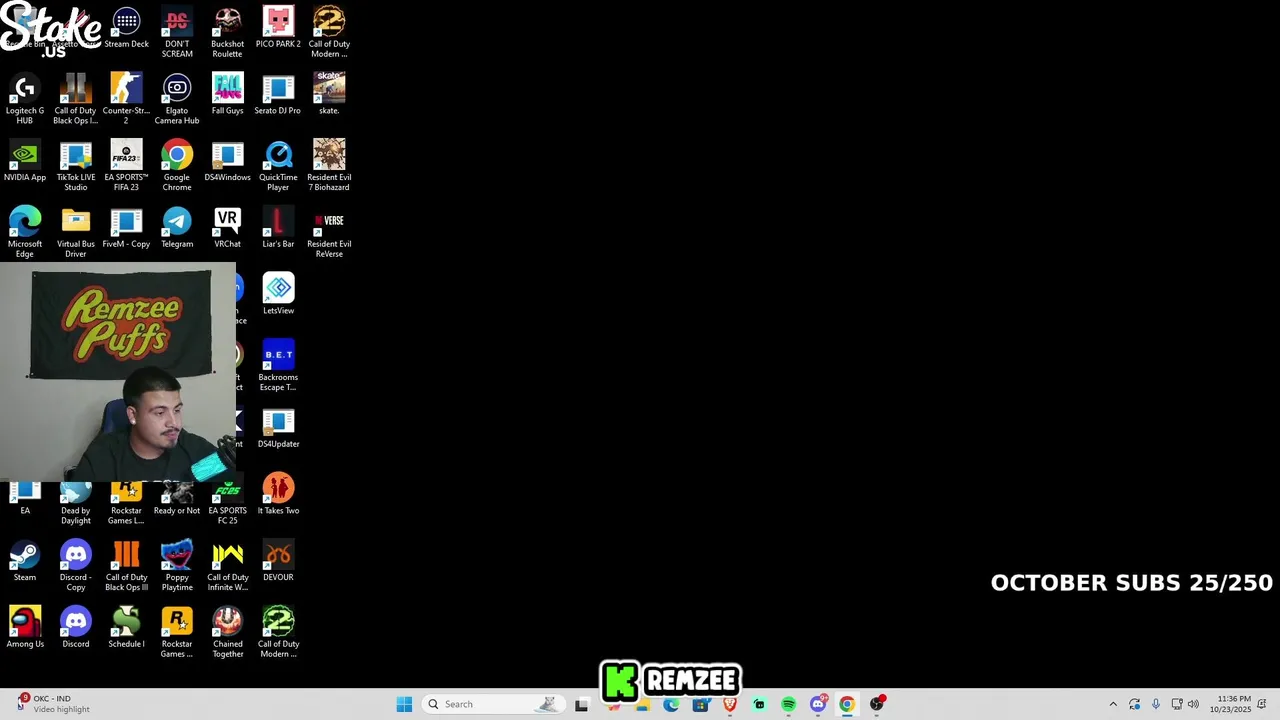Select the Logitech G HUB icon
The image size is (1280, 720).
click(25, 99)
